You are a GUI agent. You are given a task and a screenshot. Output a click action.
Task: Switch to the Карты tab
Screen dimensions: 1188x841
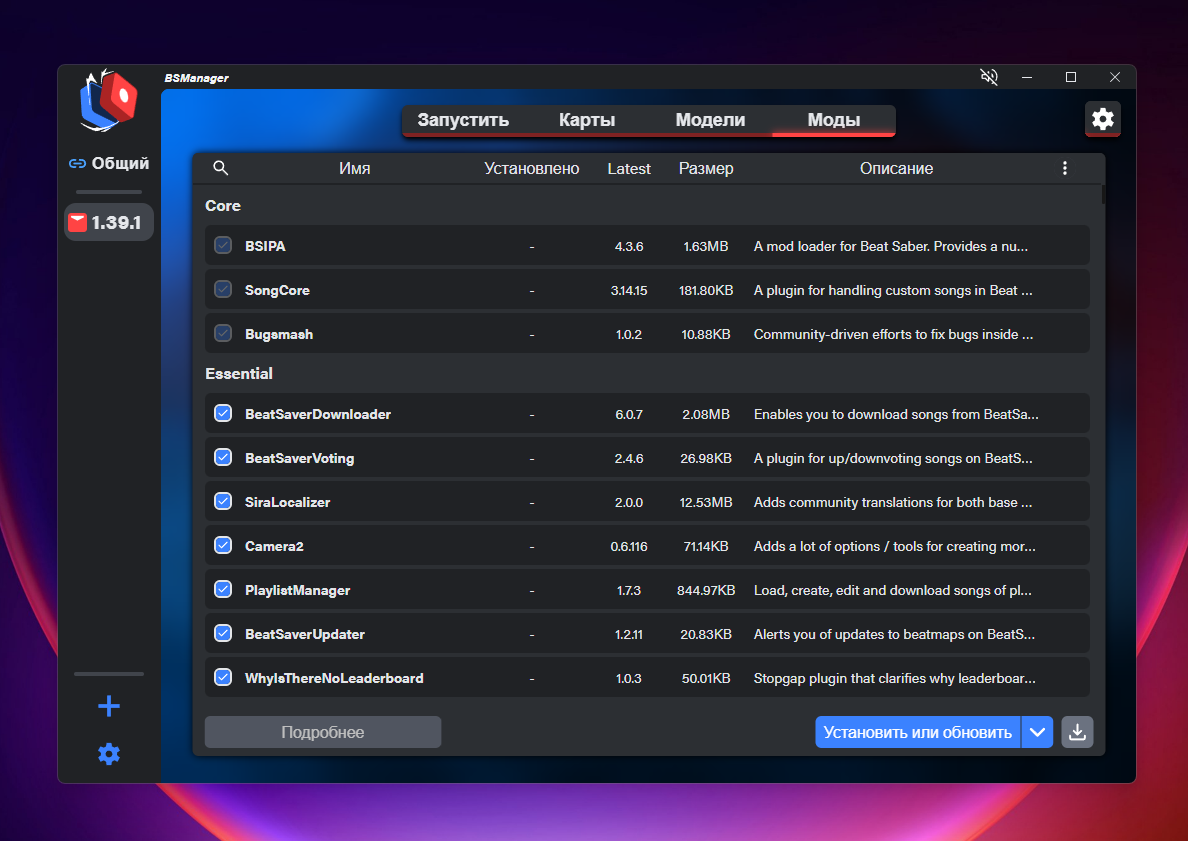click(x=587, y=120)
